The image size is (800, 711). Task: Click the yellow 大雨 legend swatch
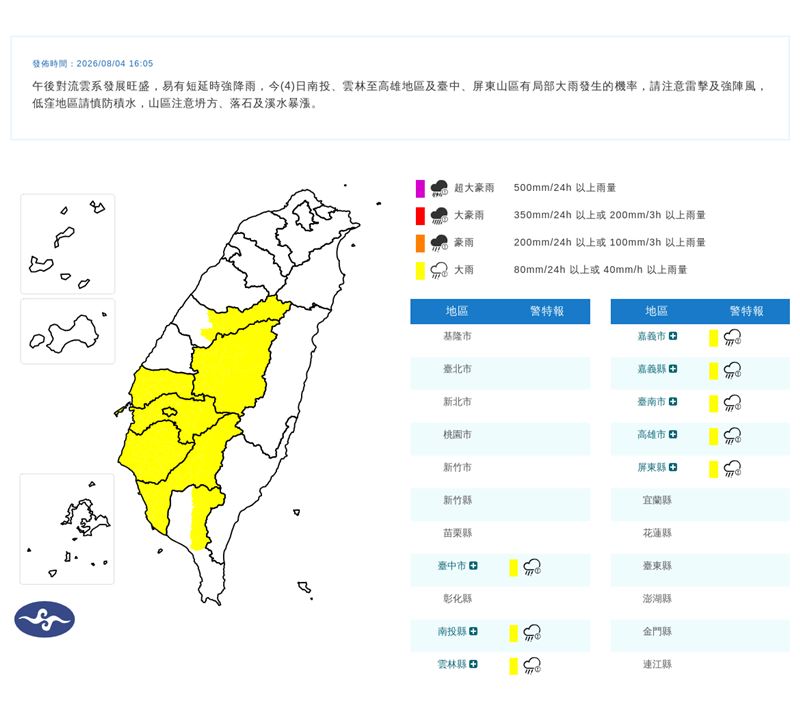[x=420, y=271]
